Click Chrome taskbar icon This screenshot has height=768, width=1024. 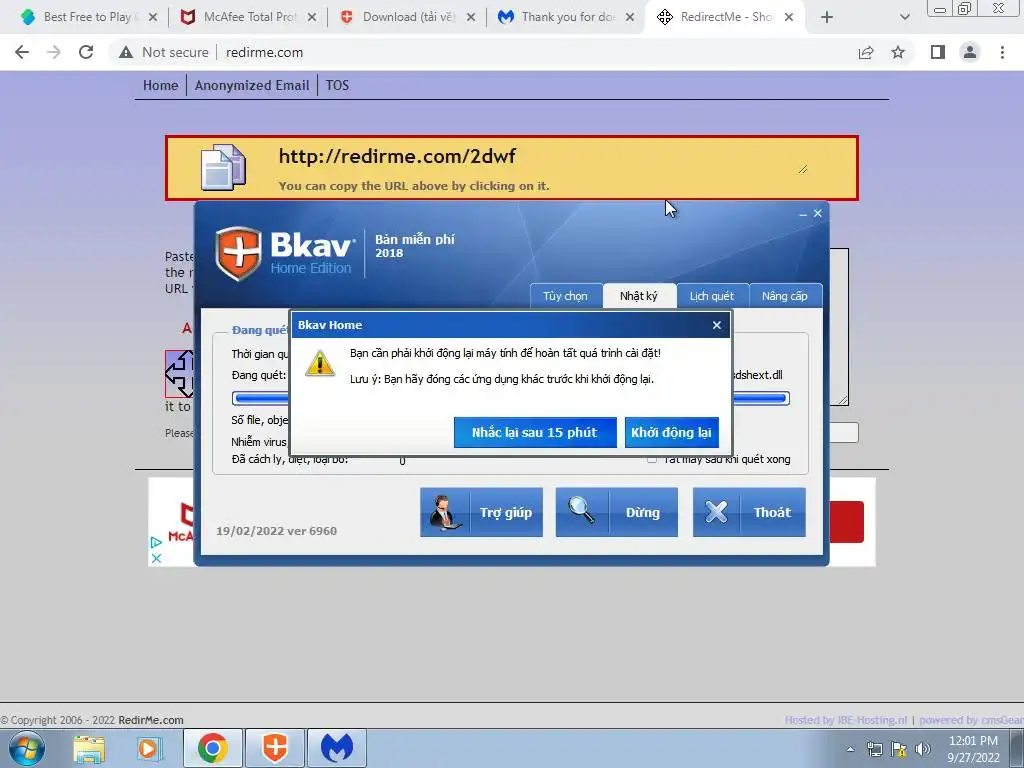tap(213, 748)
